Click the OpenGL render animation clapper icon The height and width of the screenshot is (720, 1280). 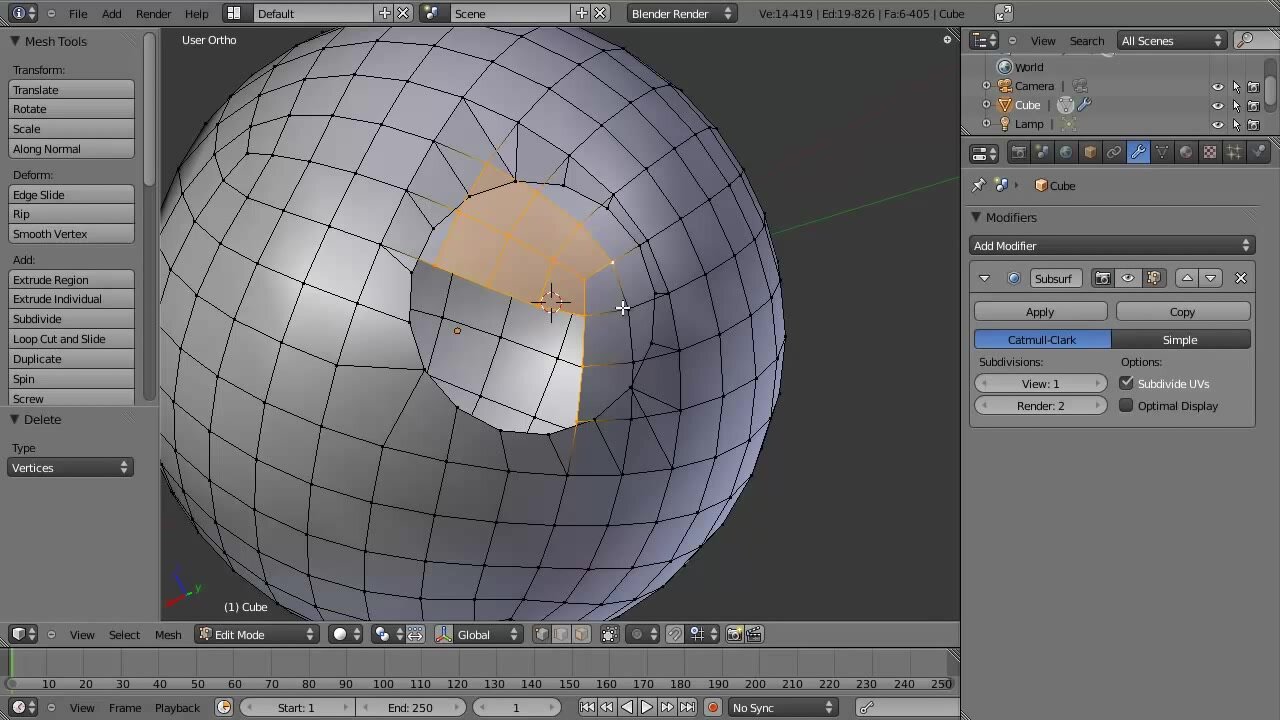755,634
